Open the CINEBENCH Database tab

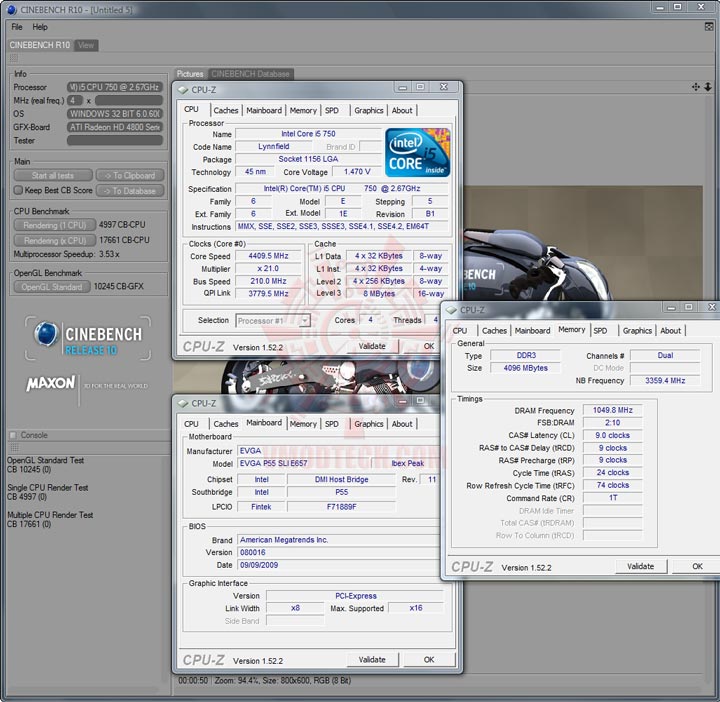[x=250, y=74]
